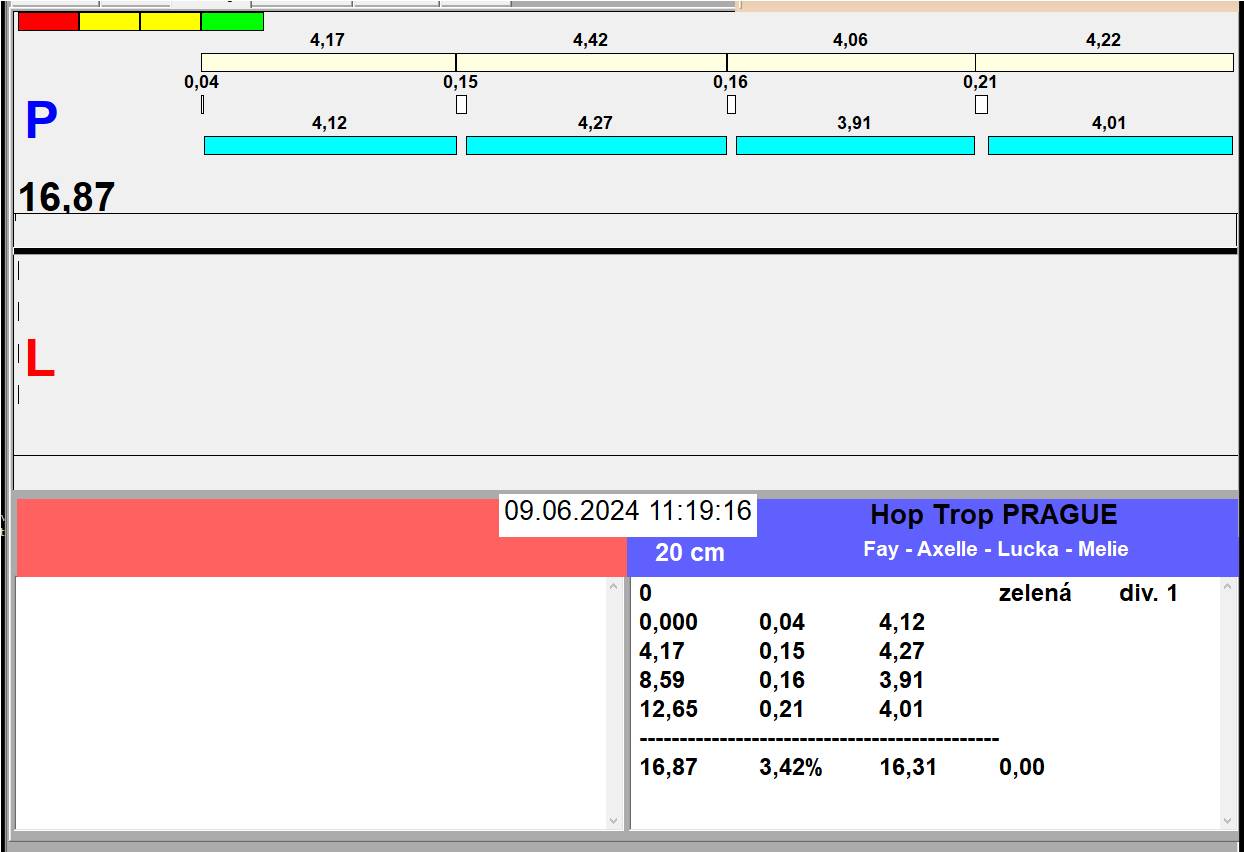Click the green start light swatch
The height and width of the screenshot is (852, 1244).
pos(232,21)
